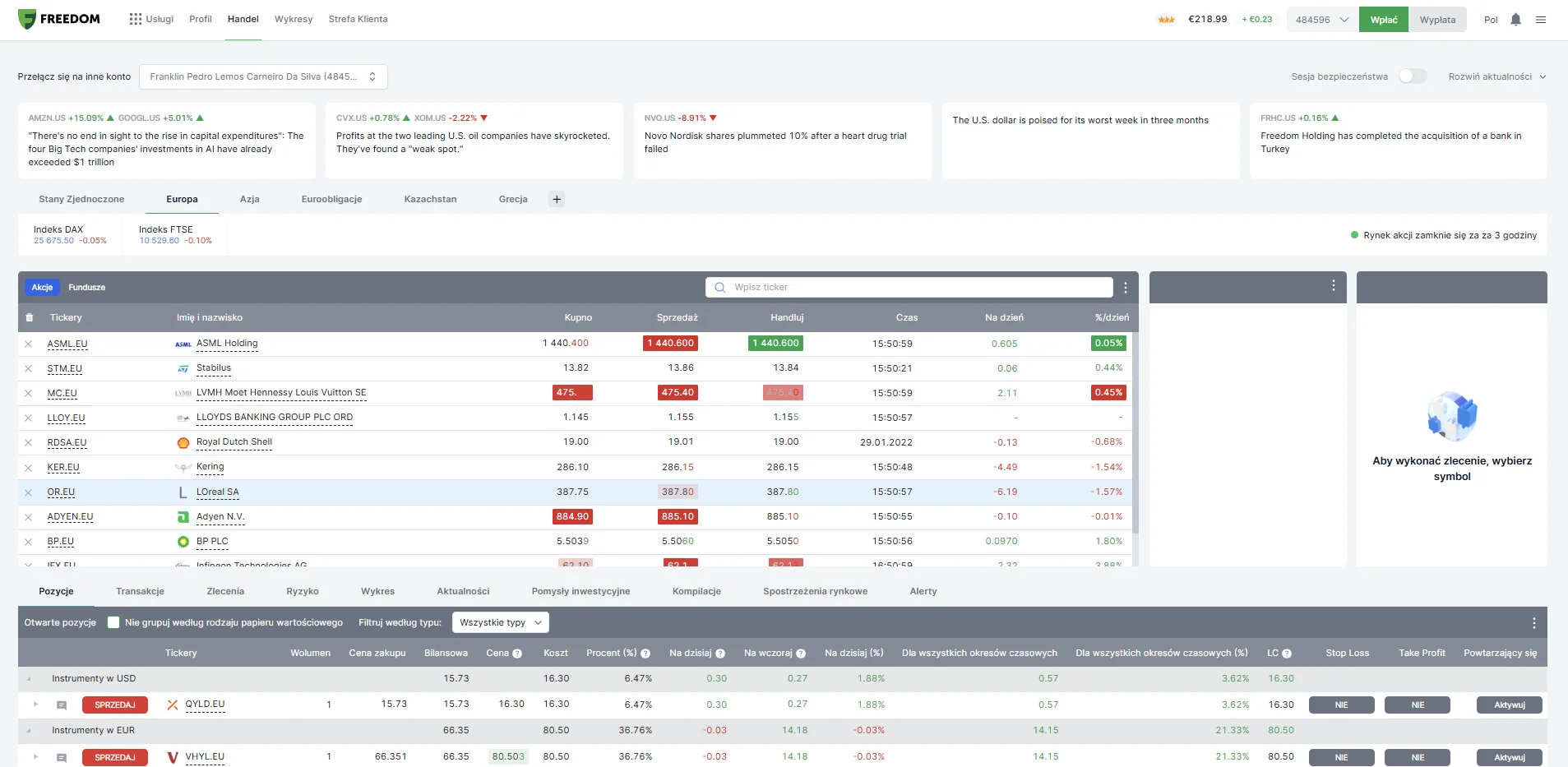Collapse the Instrumenty w USD group
Screen dimensions: 1568x767
click(29, 679)
